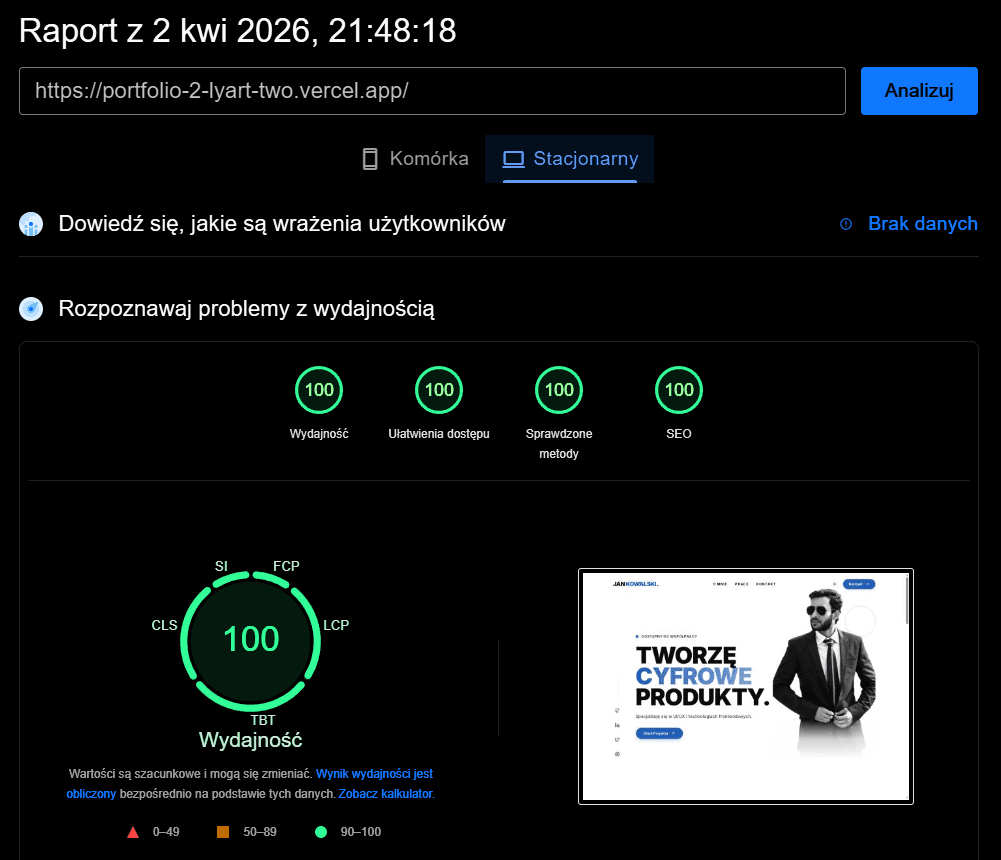Click the FCP metric label
The image size is (1001, 860).
tap(286, 566)
